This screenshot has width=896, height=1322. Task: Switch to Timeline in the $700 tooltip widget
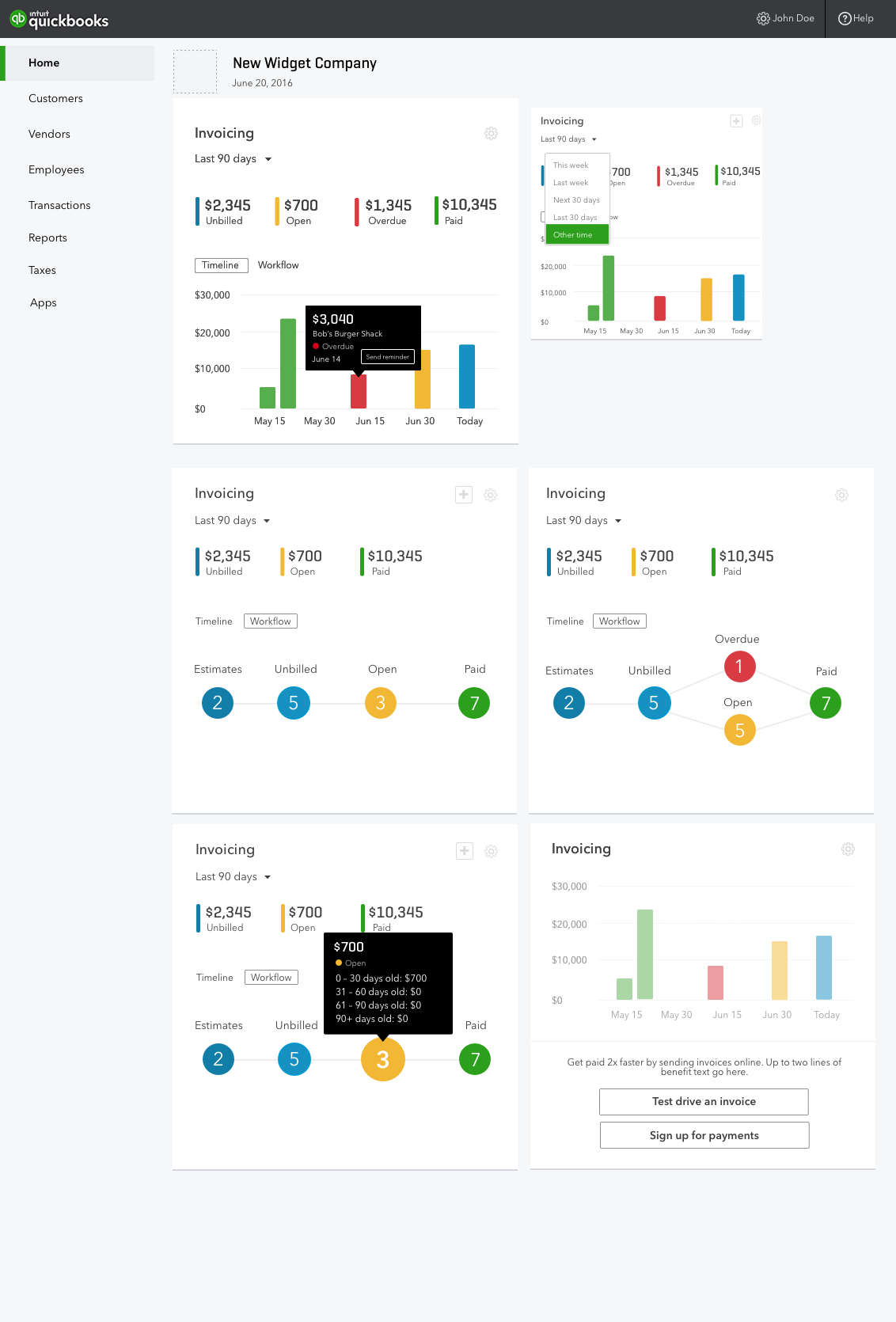[x=215, y=978]
